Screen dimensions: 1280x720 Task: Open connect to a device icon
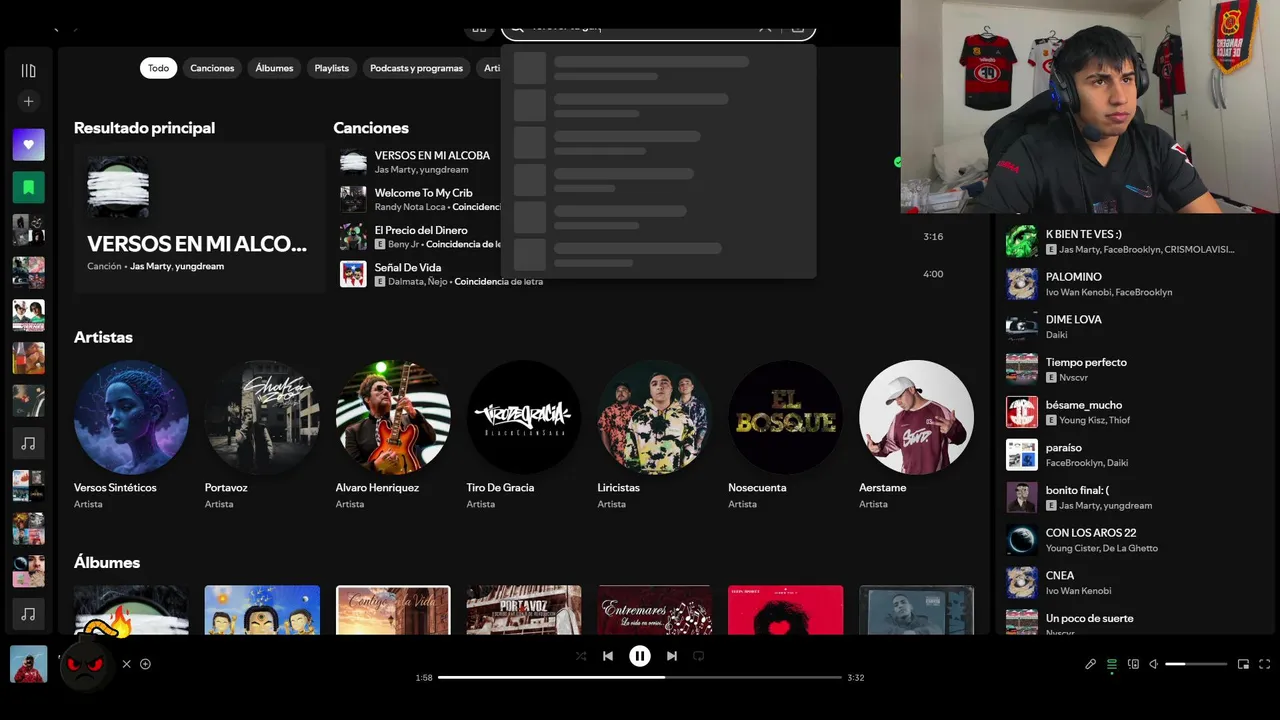[x=1133, y=664]
